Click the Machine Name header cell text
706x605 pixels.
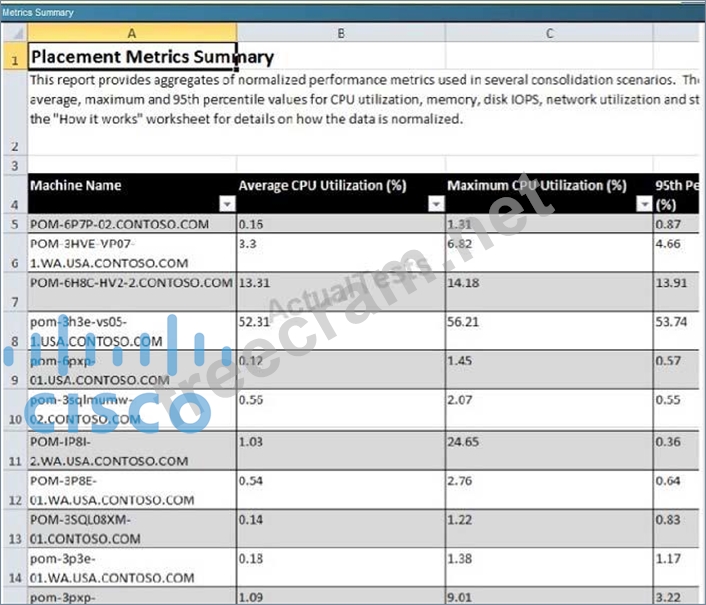point(76,185)
